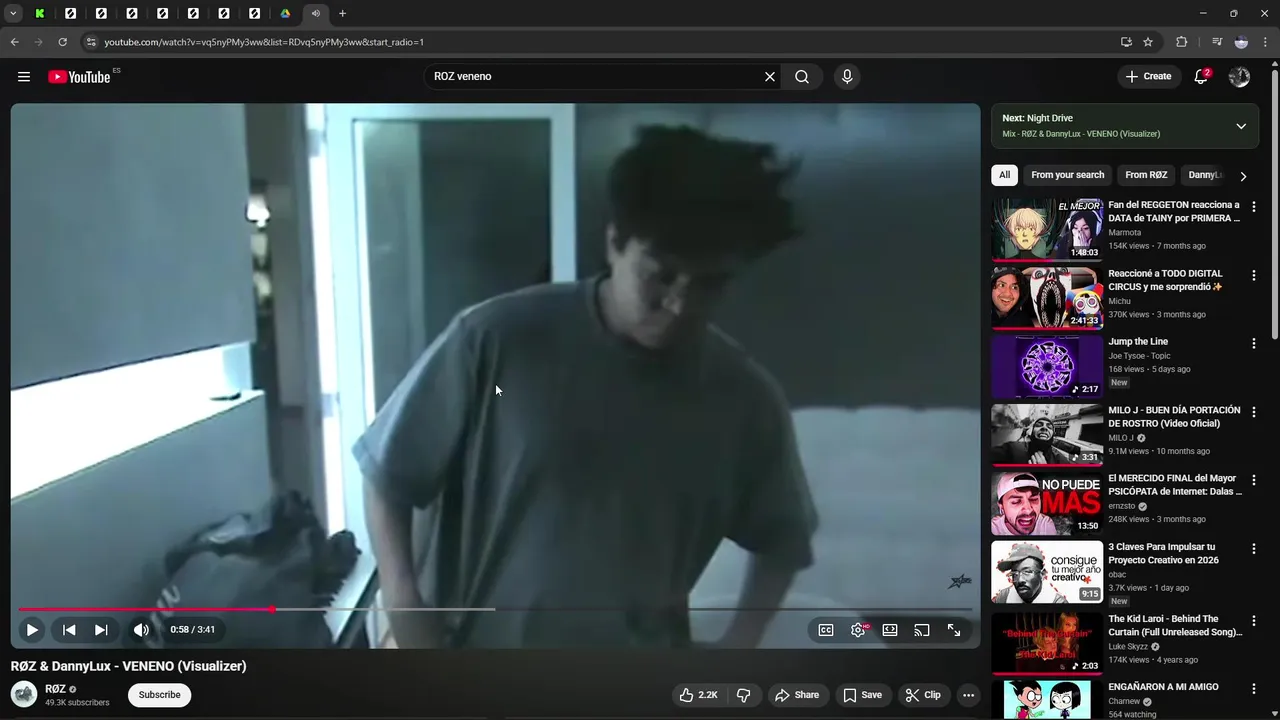This screenshot has height=720, width=1280.
Task: View site information icon in address bar
Action: pyautogui.click(x=90, y=42)
